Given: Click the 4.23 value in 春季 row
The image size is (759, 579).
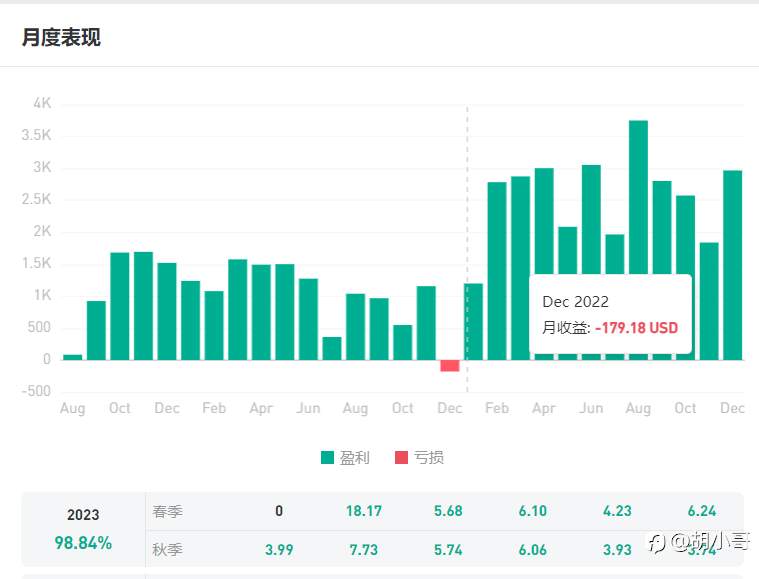Looking at the screenshot, I should tap(617, 511).
